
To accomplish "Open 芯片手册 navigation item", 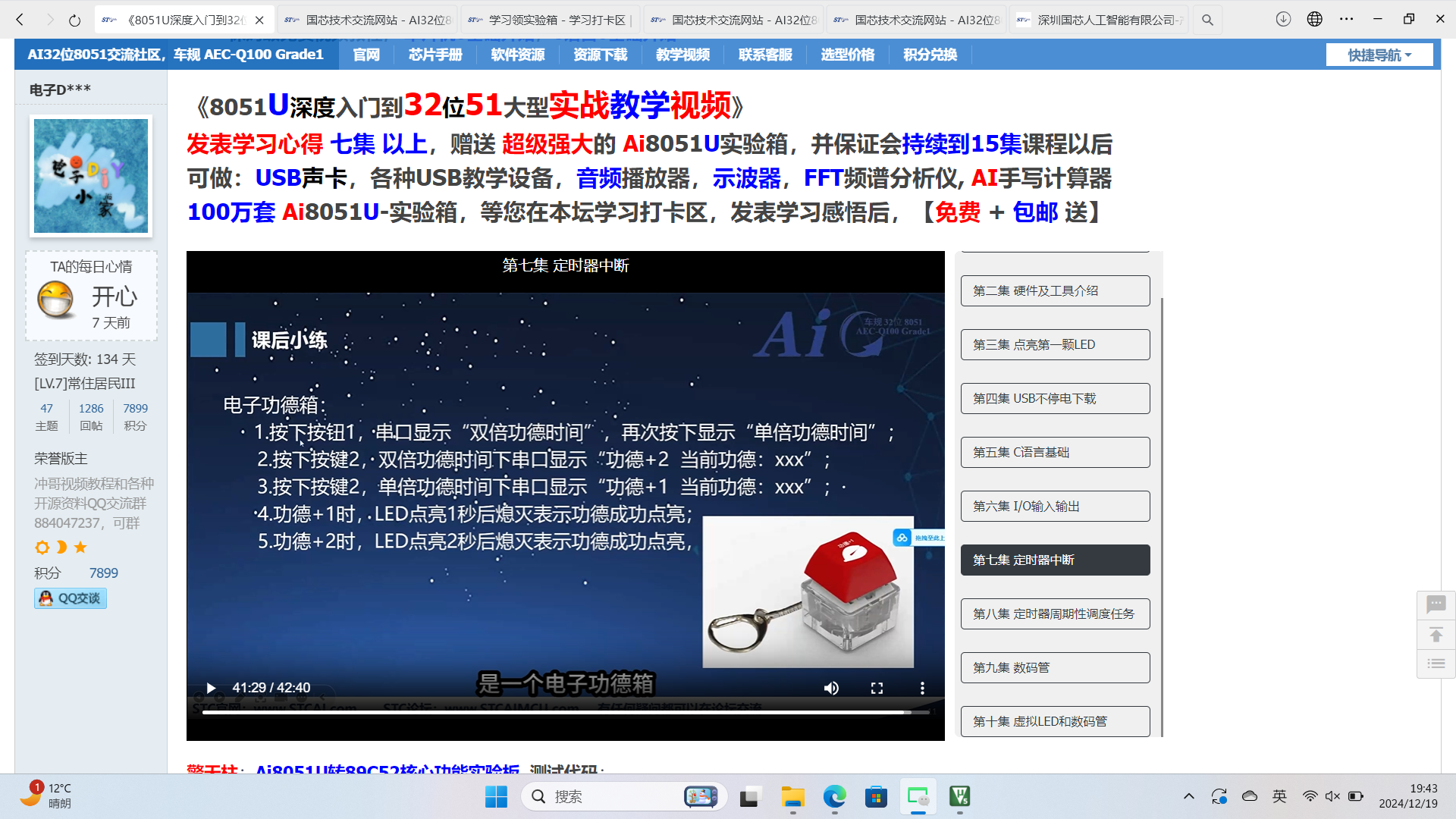I will pyautogui.click(x=435, y=55).
